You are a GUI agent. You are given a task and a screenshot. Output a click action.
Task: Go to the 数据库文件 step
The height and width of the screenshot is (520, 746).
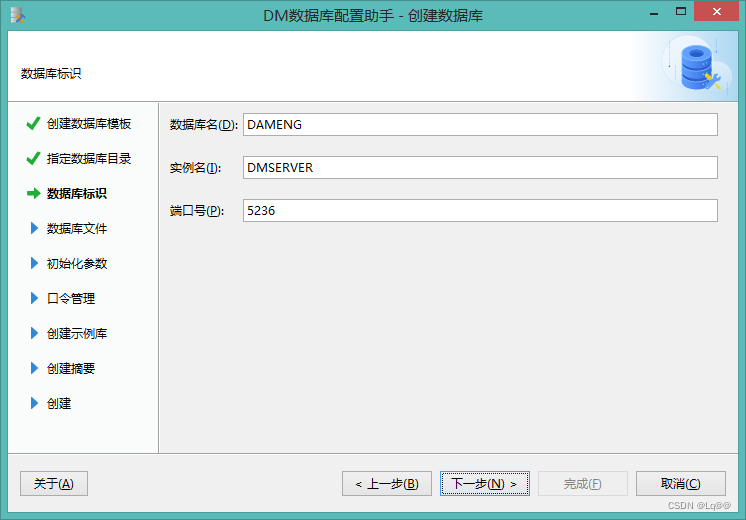pos(77,228)
